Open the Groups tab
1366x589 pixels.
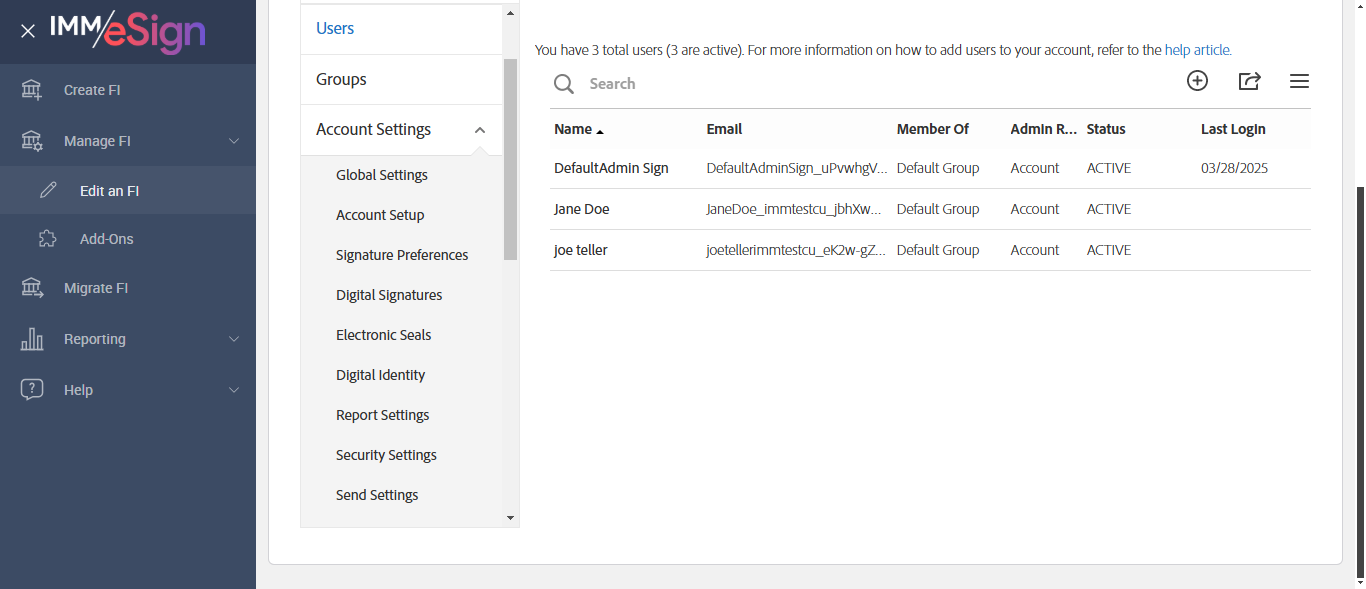[x=341, y=79]
